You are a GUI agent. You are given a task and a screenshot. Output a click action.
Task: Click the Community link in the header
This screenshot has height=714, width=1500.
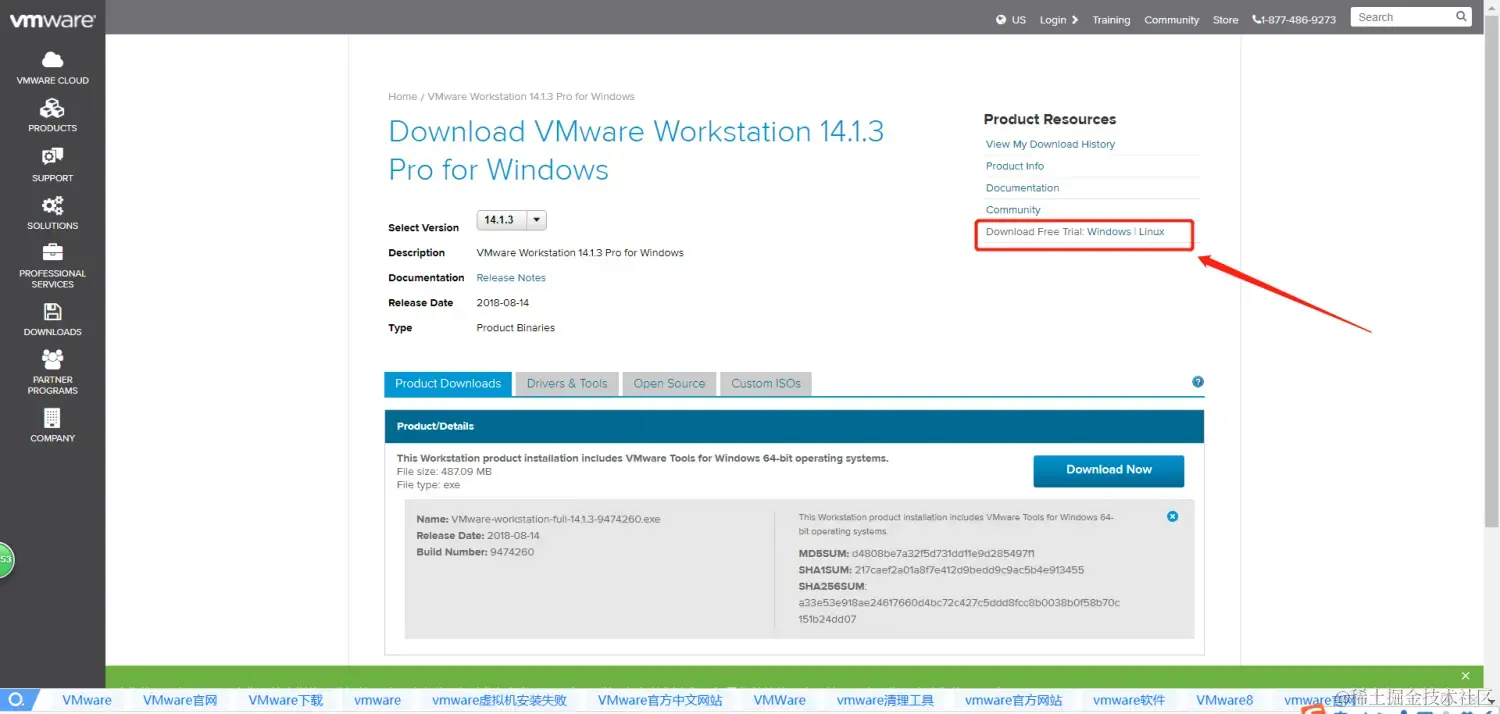pyautogui.click(x=1171, y=20)
